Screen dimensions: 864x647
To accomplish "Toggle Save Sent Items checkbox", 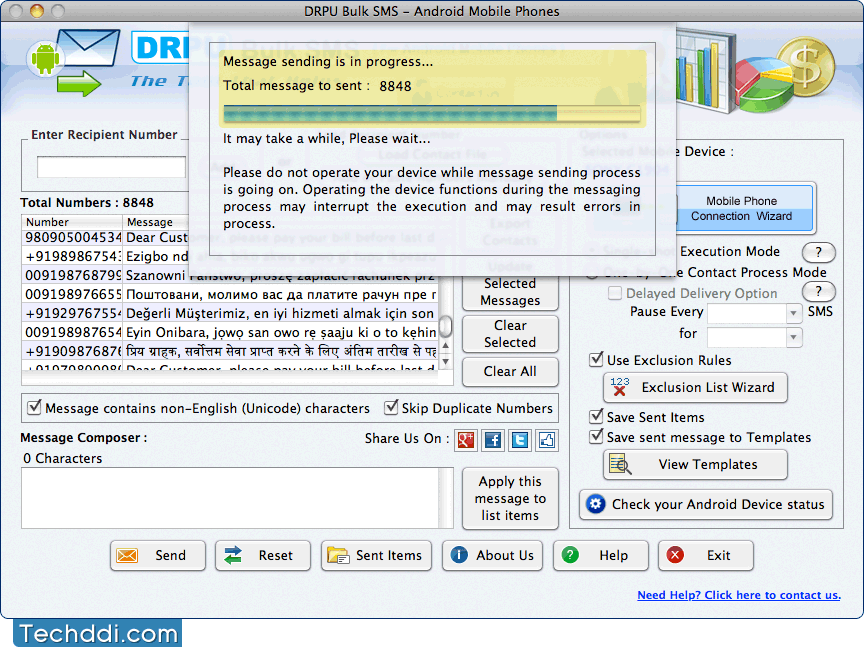I will pos(596,416).
